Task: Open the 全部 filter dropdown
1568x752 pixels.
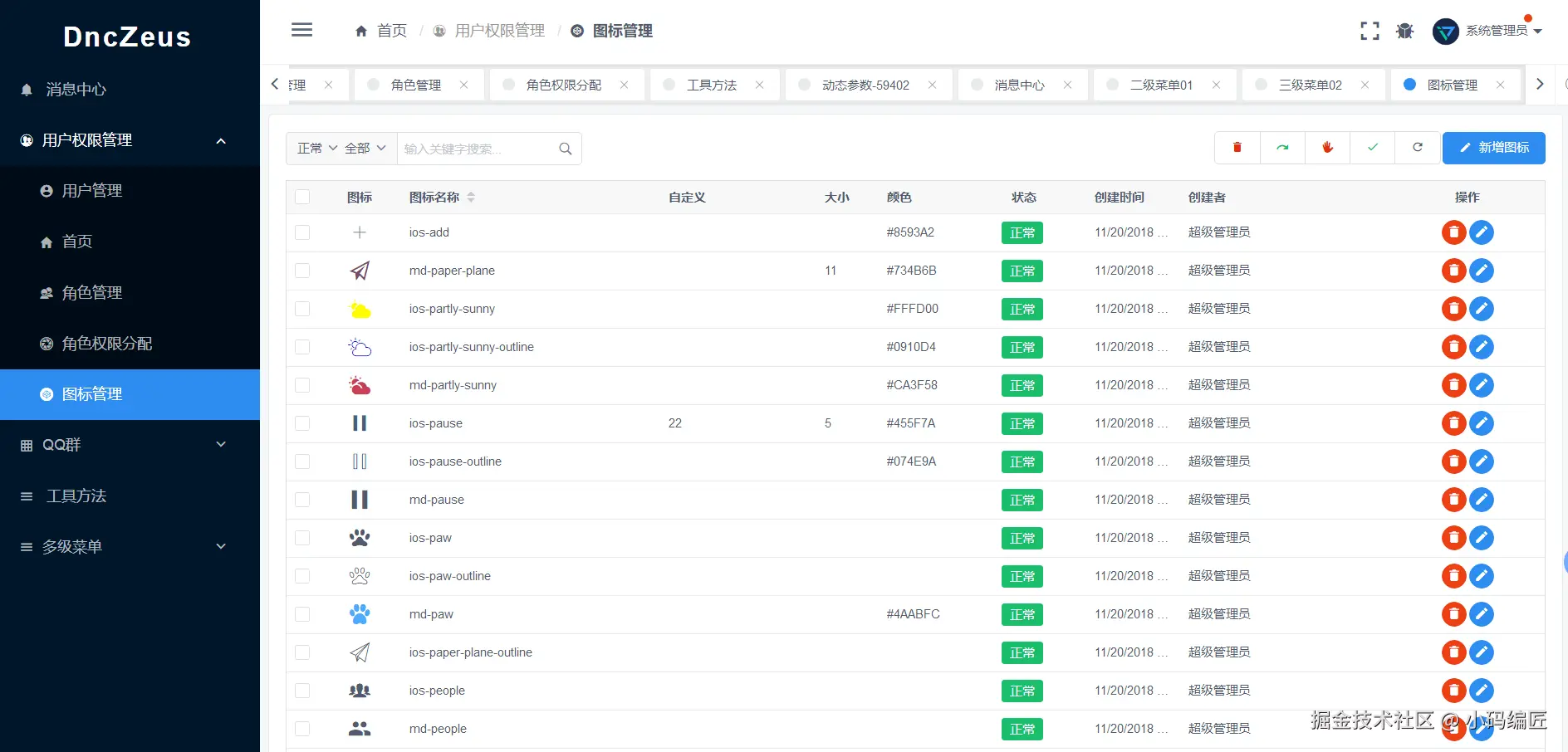Action: coord(365,148)
